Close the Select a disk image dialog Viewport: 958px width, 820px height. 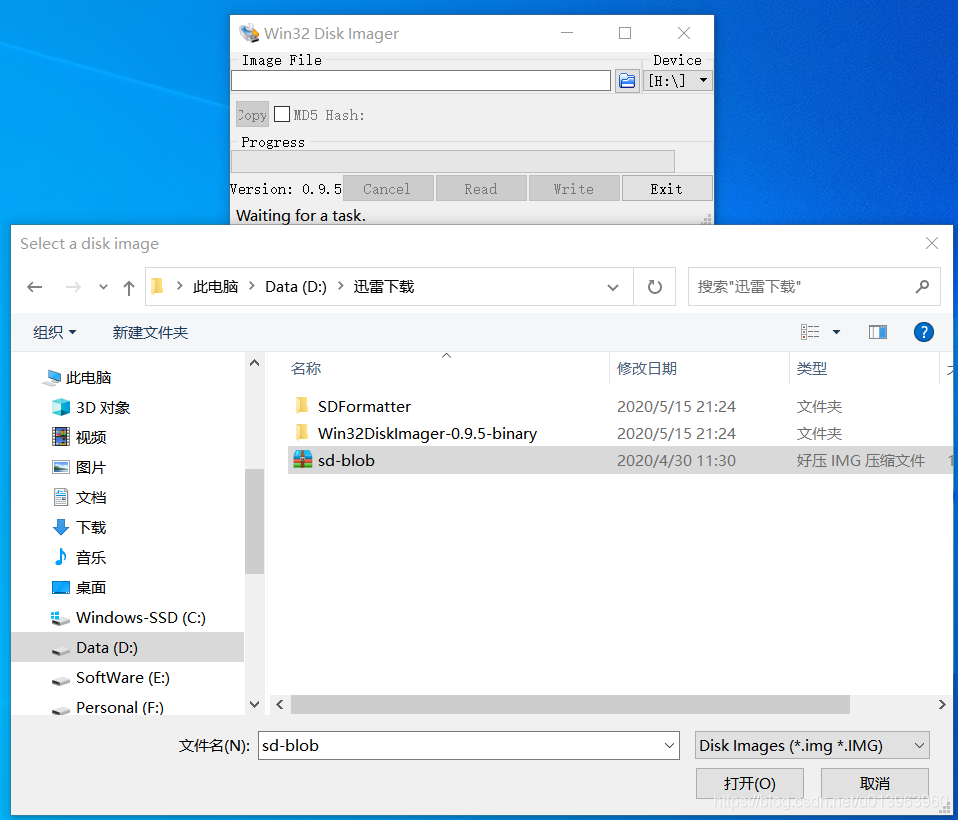(932, 243)
